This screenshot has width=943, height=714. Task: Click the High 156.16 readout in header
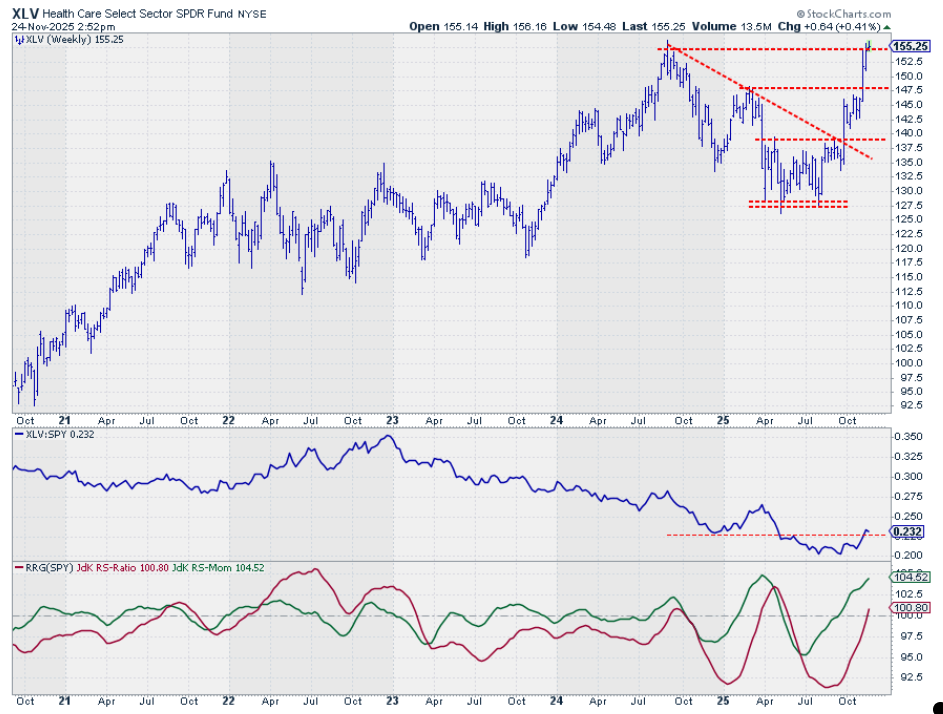pos(514,28)
